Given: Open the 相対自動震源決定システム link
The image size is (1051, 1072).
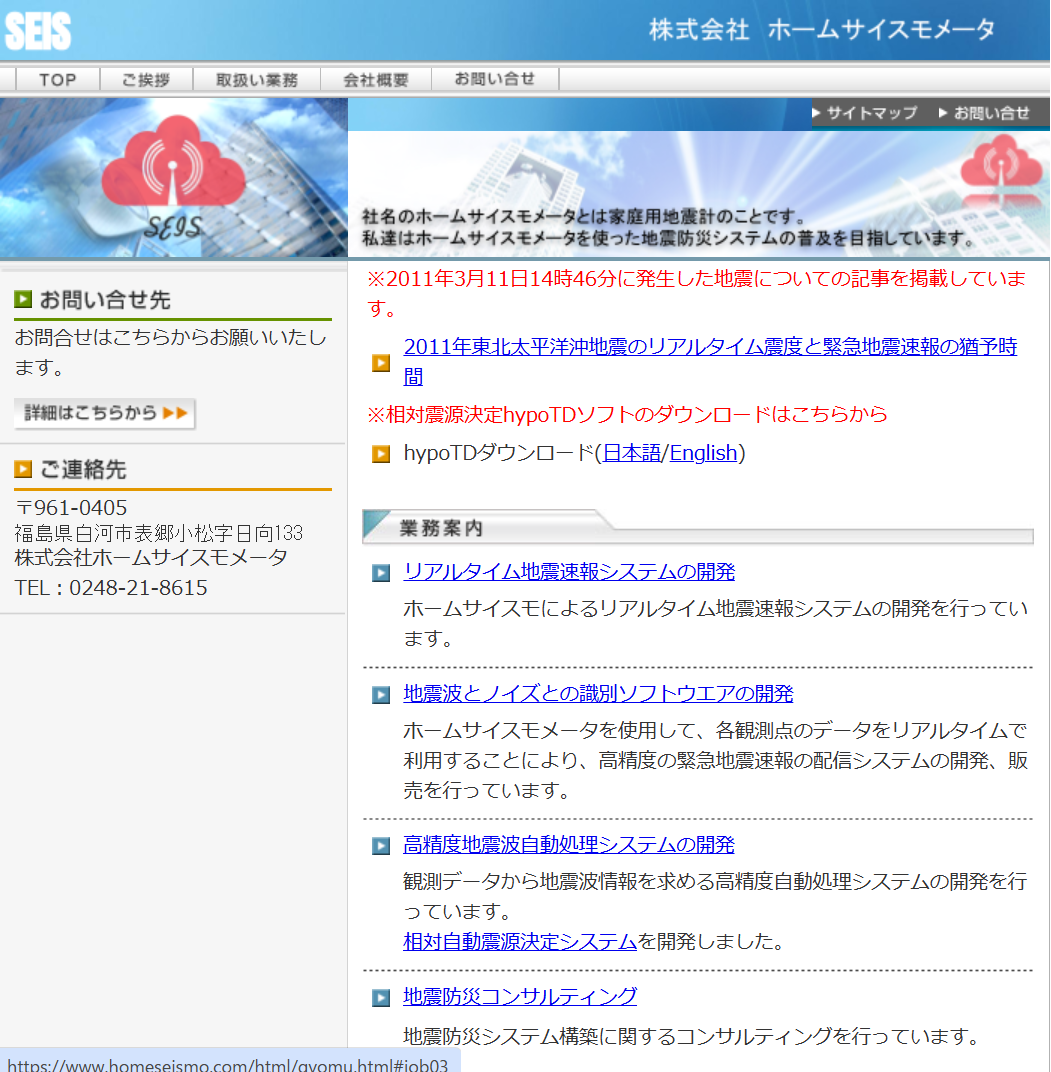Looking at the screenshot, I should click(x=519, y=940).
